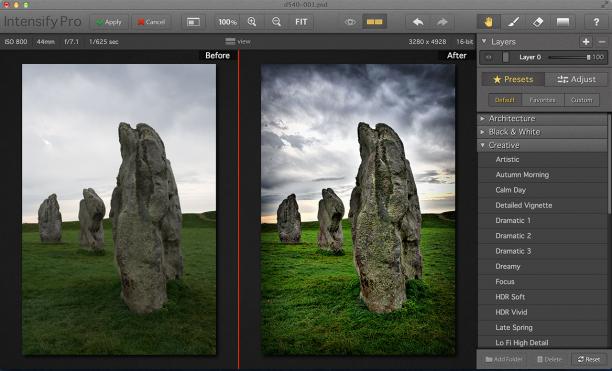
Task: Select the brush masking tool
Action: point(513,22)
